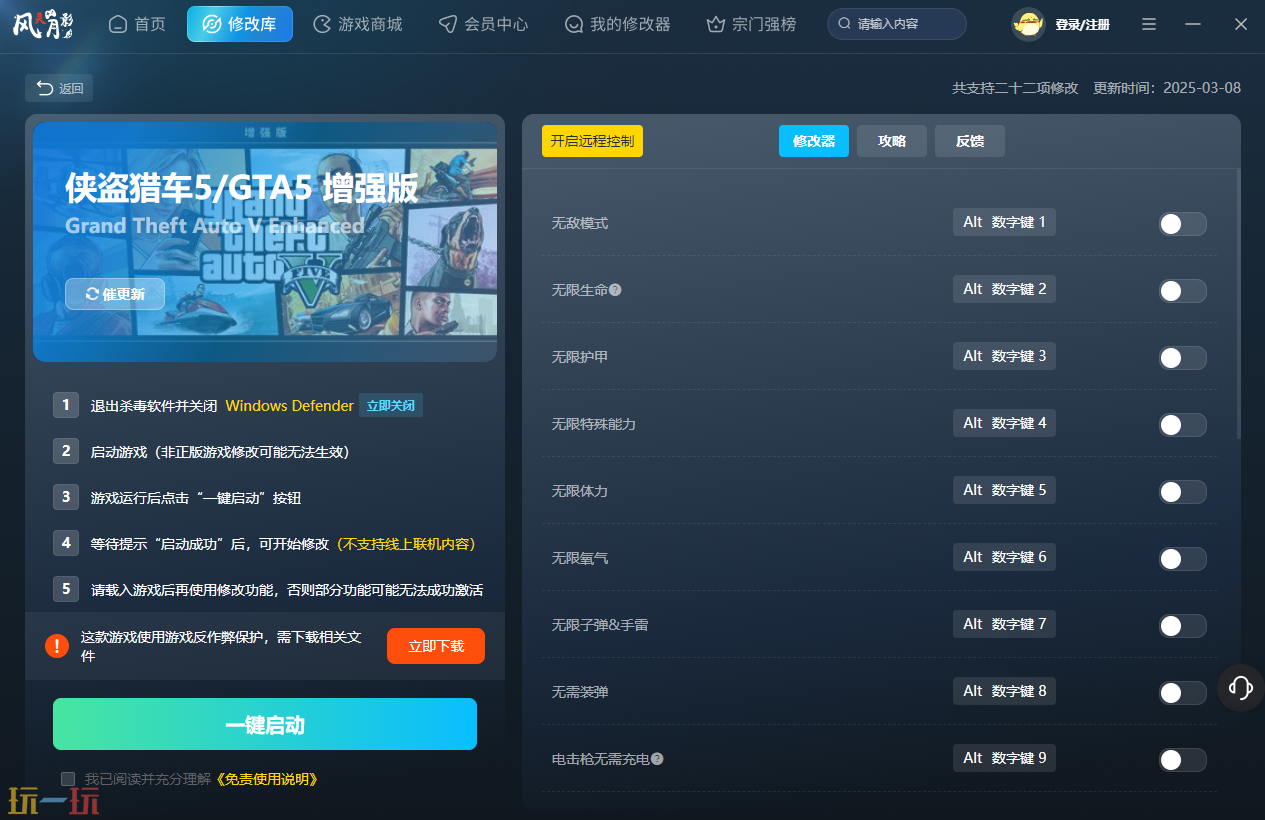Click hotkey Alt 数字键 3 box
1265x820 pixels.
pyautogui.click(x=1004, y=356)
